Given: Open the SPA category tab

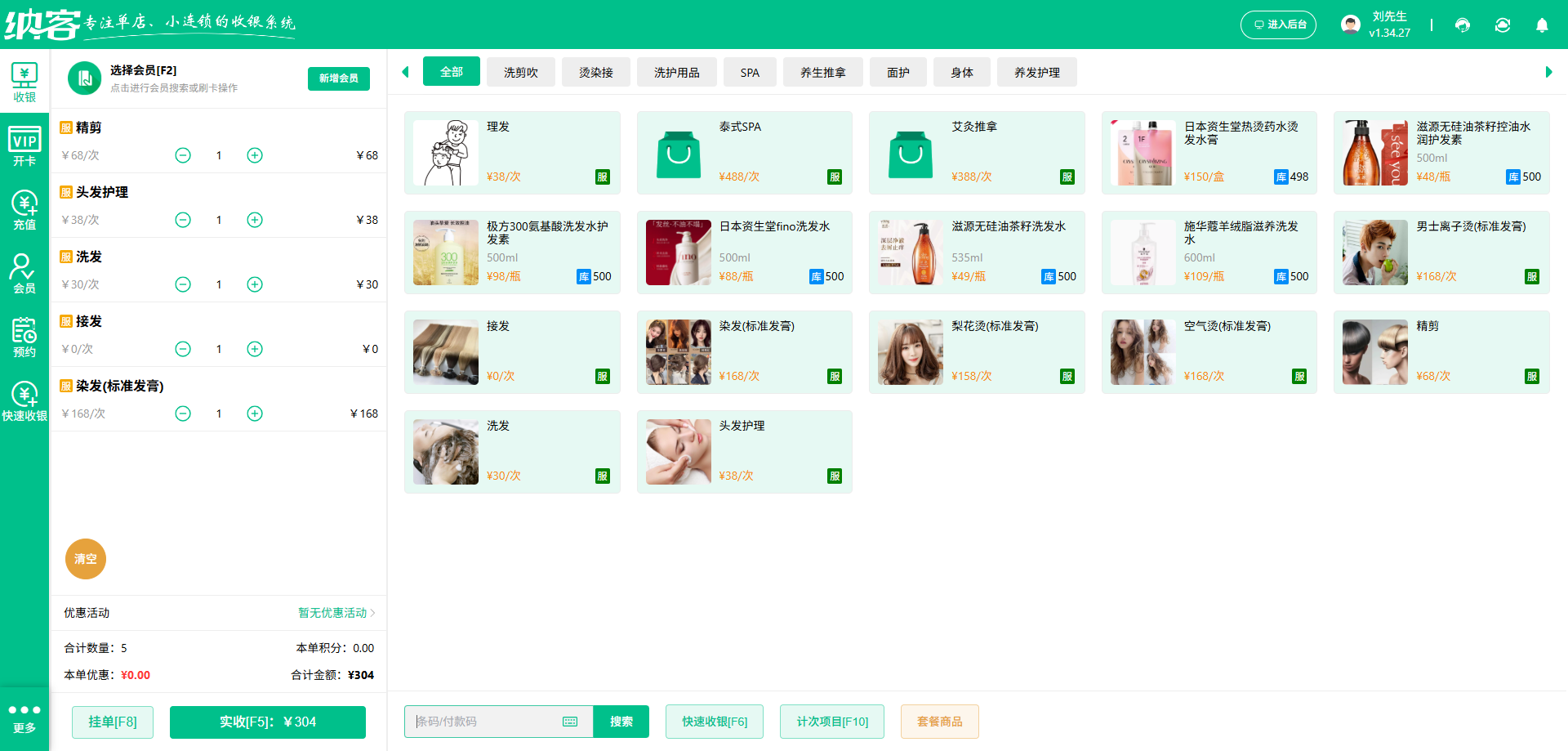Looking at the screenshot, I should (x=750, y=72).
